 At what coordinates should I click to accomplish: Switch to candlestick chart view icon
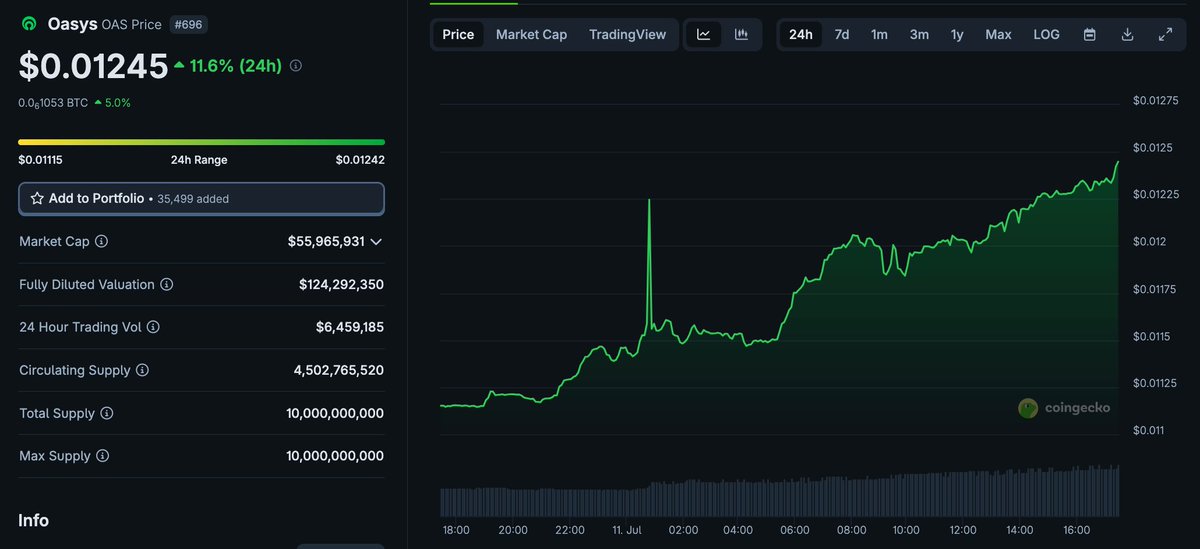pyautogui.click(x=741, y=34)
